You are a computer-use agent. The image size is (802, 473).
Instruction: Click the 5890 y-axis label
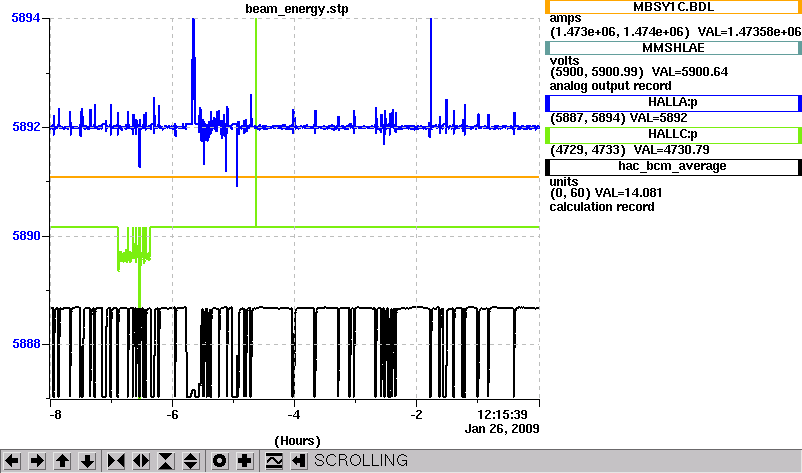(26, 236)
